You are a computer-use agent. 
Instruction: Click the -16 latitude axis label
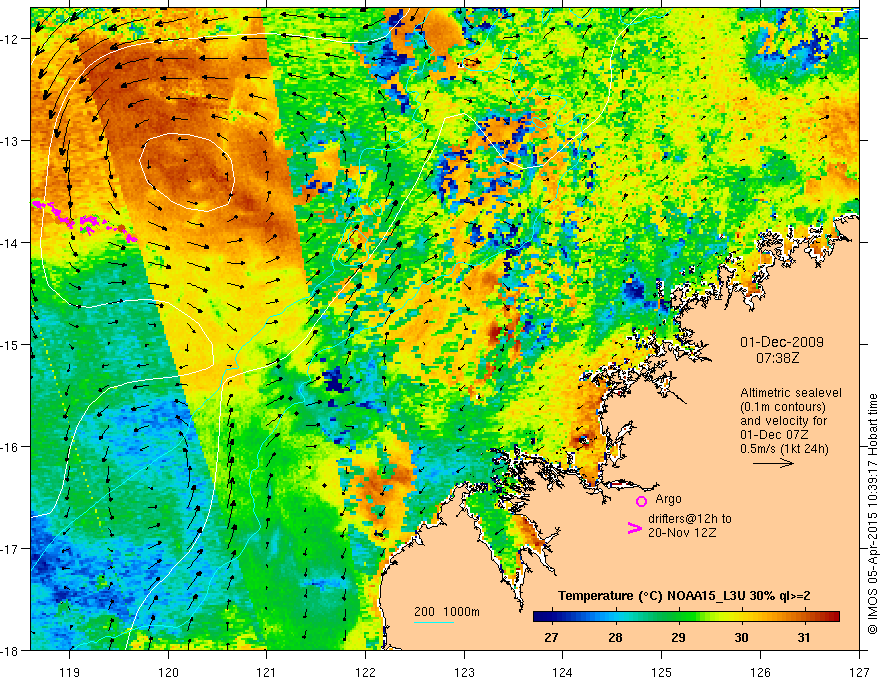(x=11, y=447)
